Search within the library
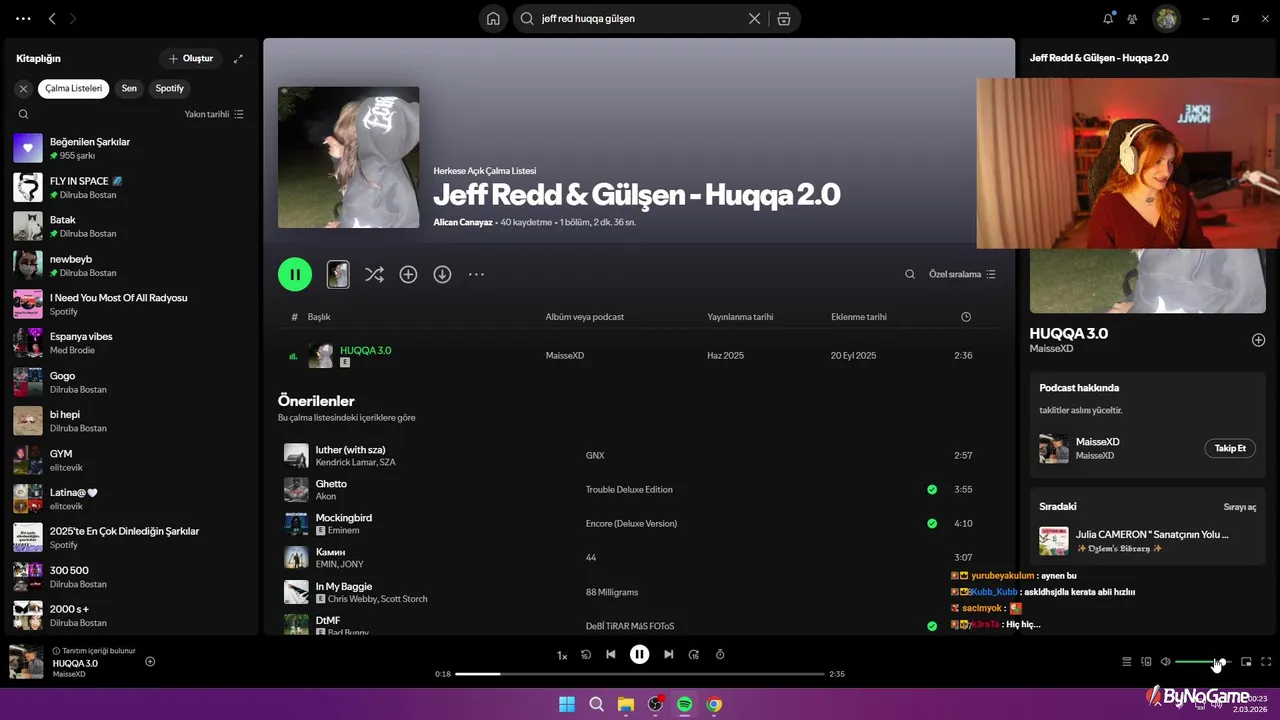The image size is (1280, 720). 23,114
